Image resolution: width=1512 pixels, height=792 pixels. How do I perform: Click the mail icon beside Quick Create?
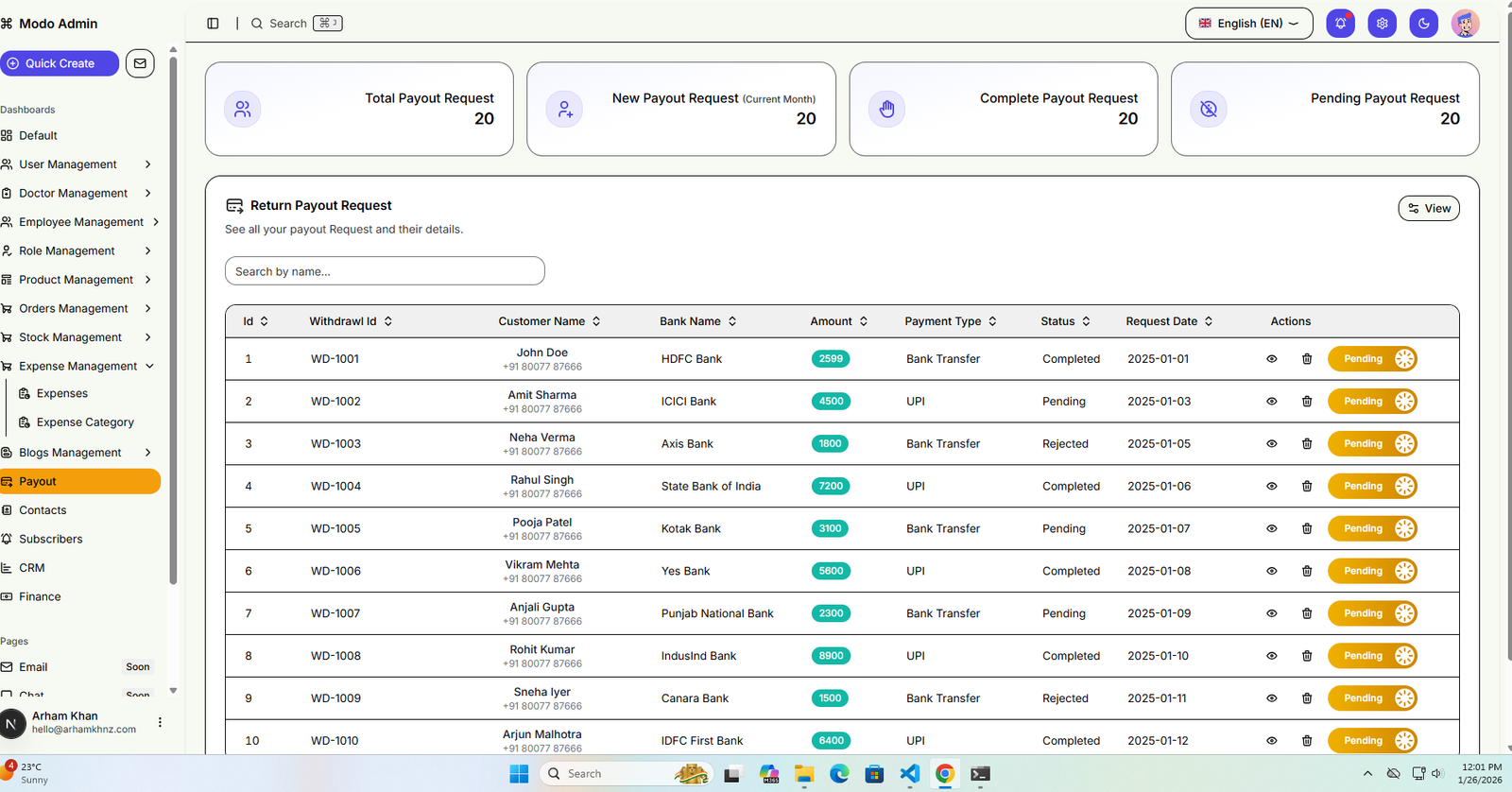(x=140, y=63)
